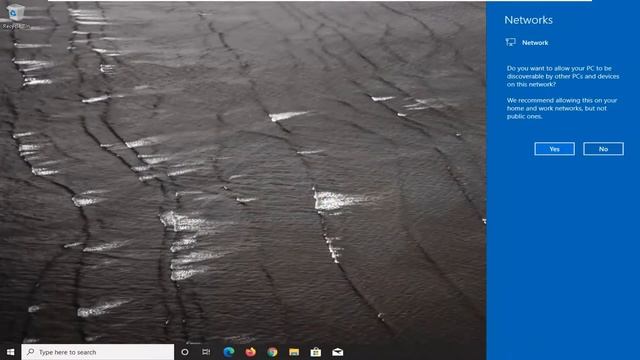Image resolution: width=640 pixels, height=360 pixels.
Task: Click the network computer icon
Action: coord(511,42)
